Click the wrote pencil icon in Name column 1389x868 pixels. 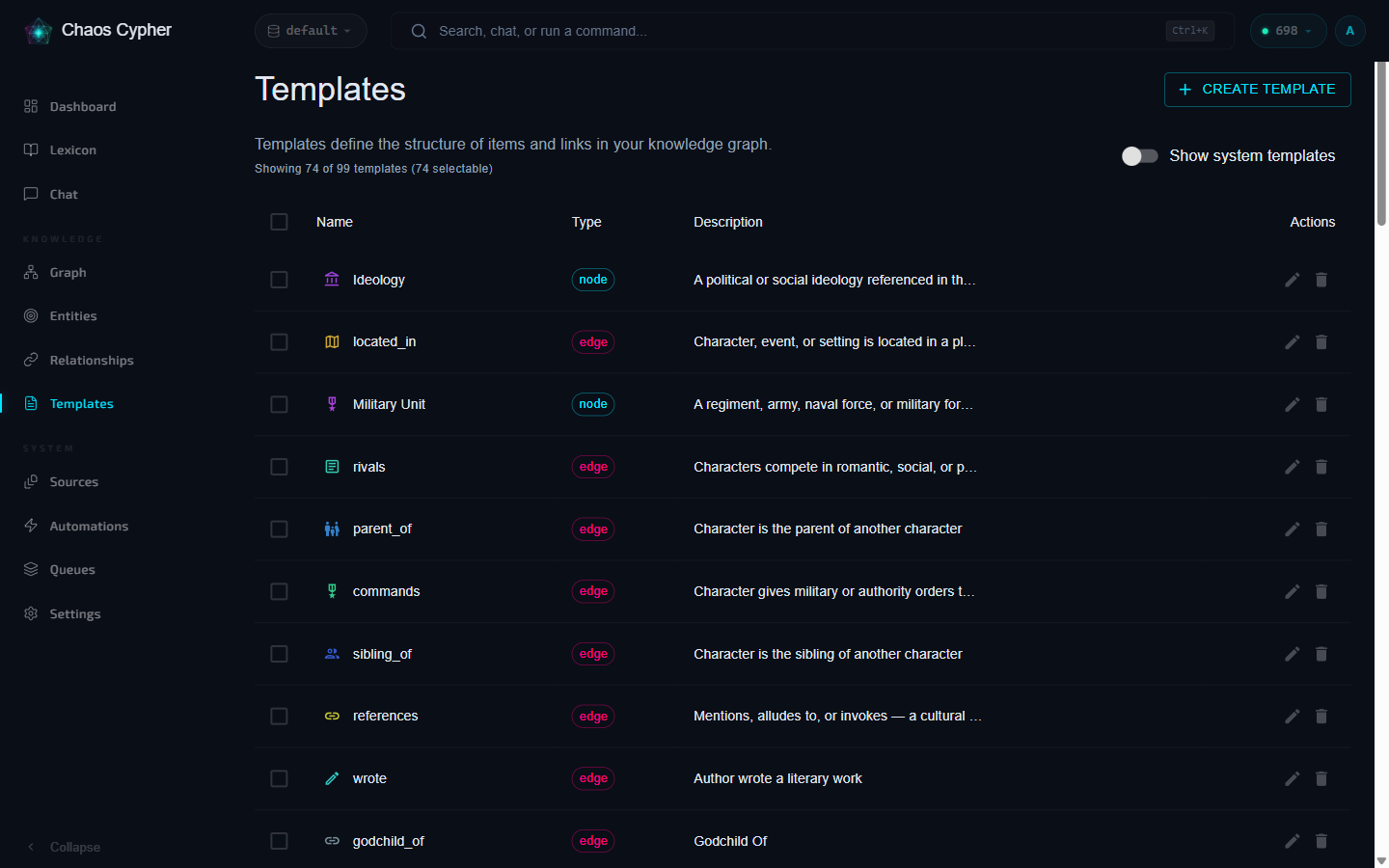click(332, 778)
